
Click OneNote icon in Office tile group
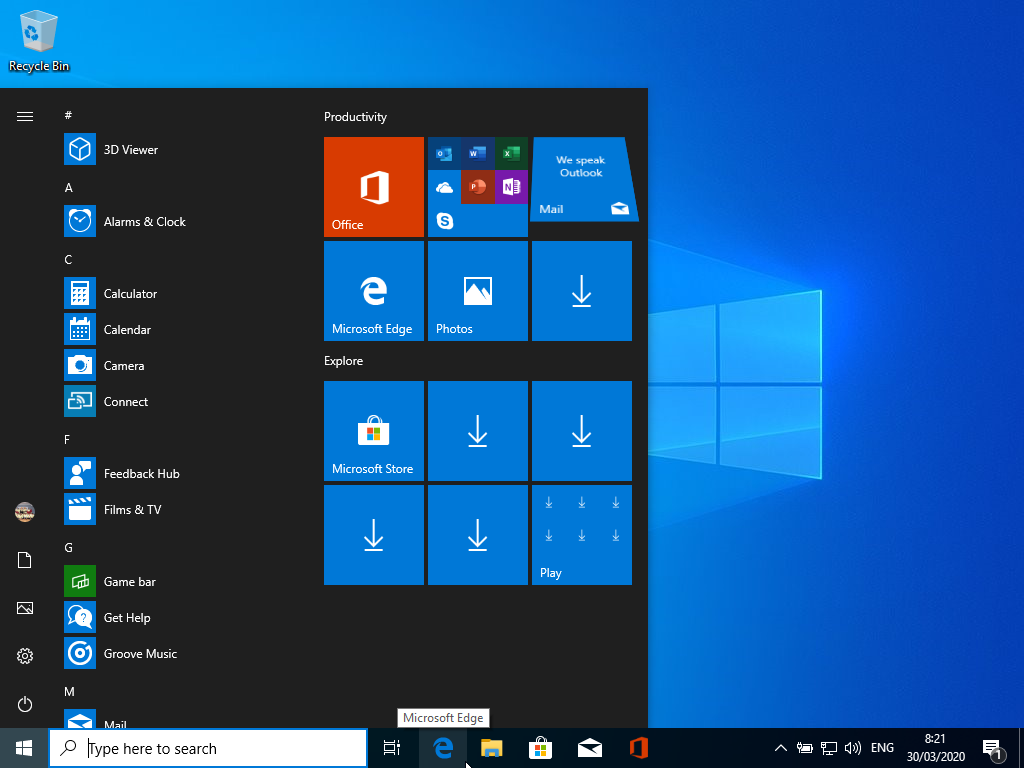[511, 187]
